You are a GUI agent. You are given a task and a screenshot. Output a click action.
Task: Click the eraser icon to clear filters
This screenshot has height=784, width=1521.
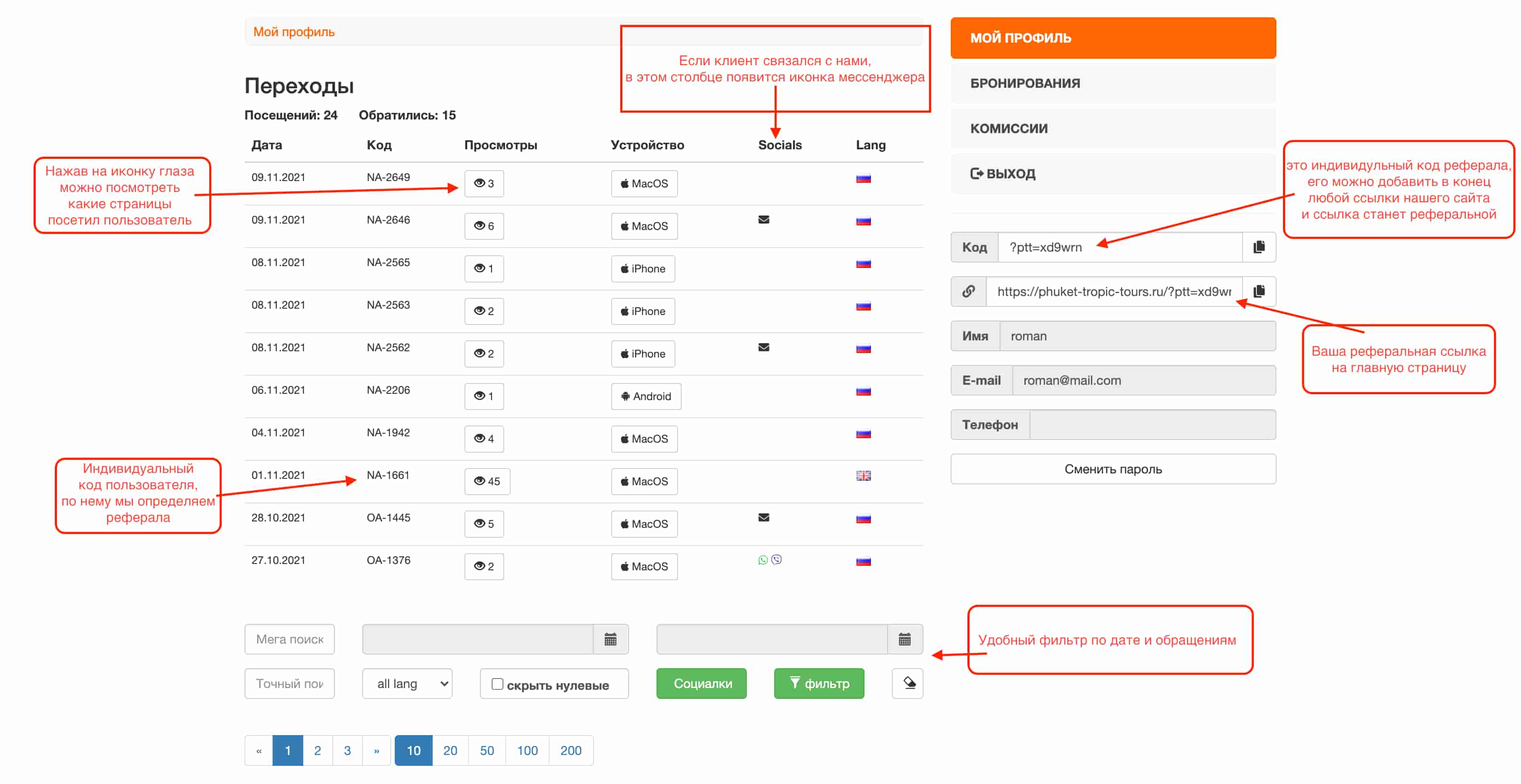[909, 683]
